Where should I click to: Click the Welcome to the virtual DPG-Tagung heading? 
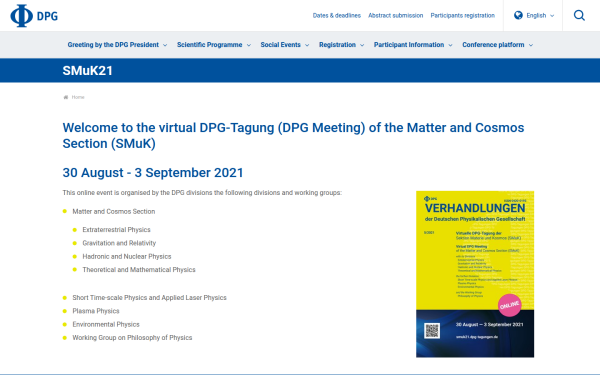(293, 135)
